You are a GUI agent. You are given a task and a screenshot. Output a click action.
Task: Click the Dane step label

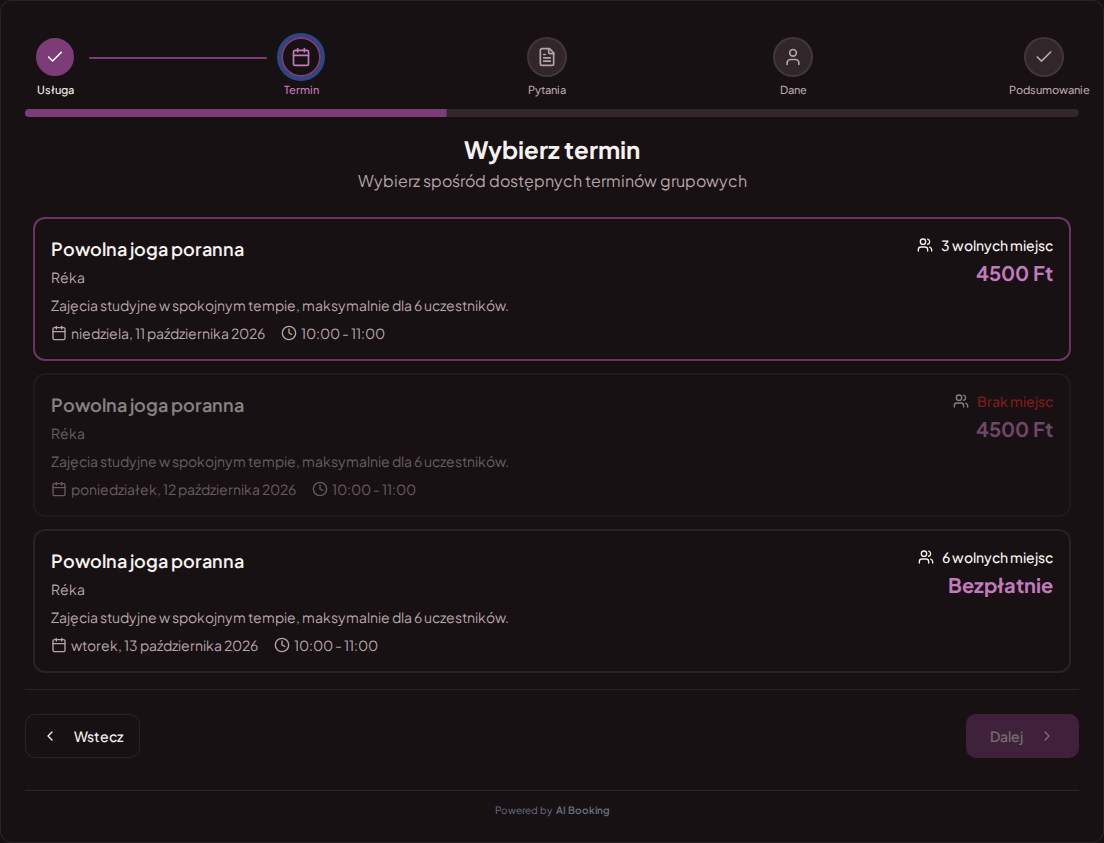pos(793,90)
